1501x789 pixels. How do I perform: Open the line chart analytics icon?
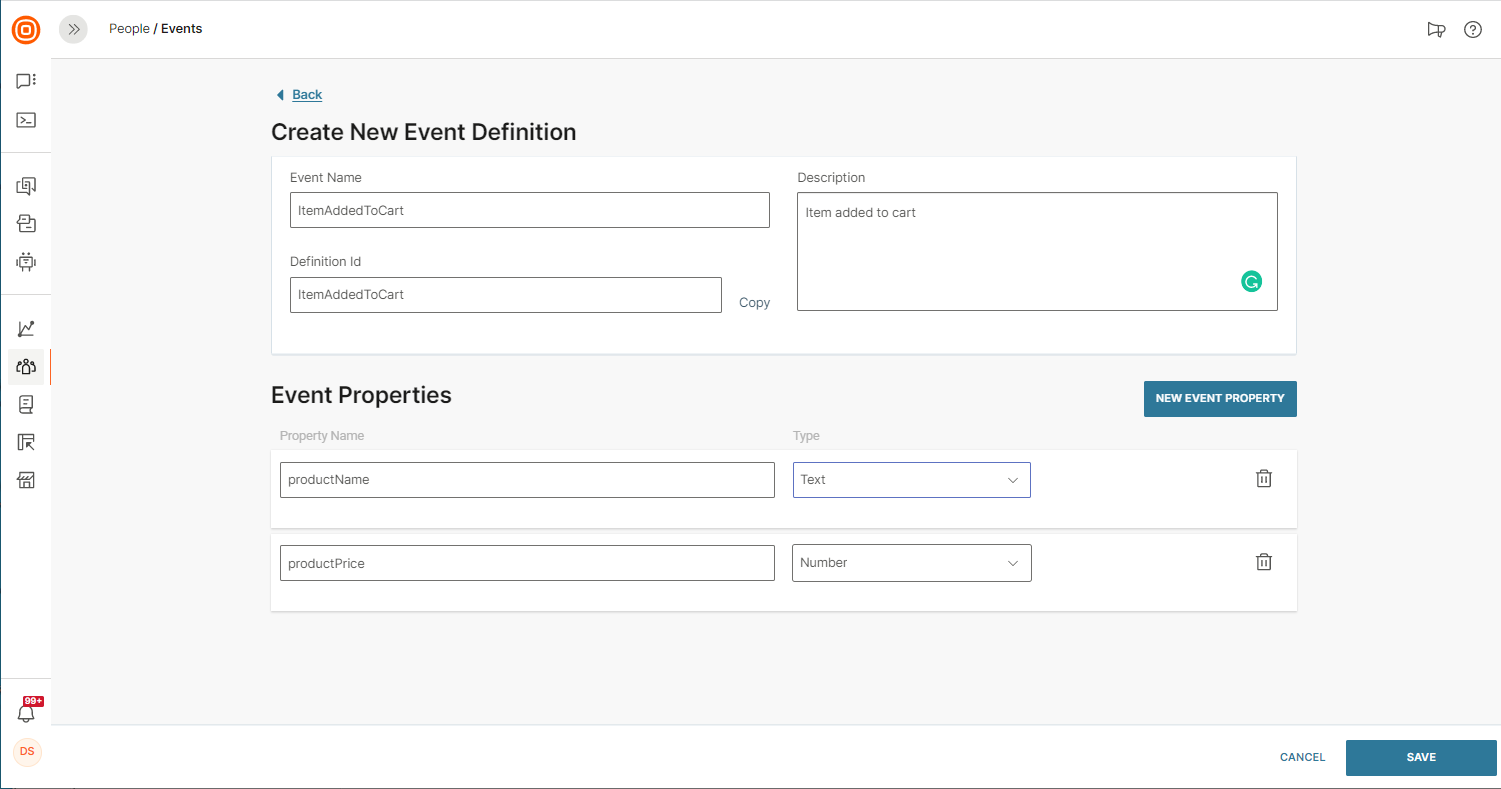coord(26,328)
